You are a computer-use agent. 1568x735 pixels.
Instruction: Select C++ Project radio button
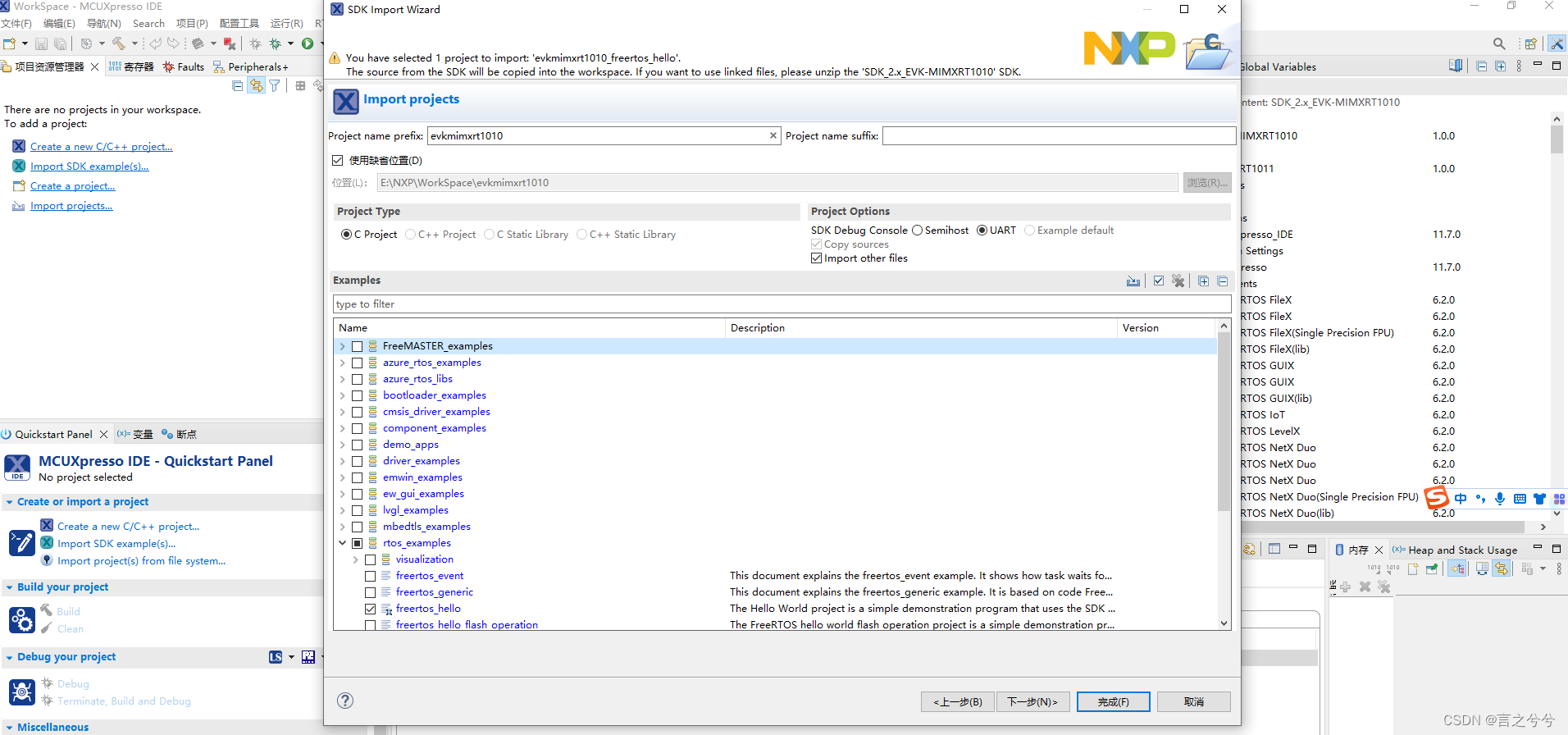[x=410, y=235]
